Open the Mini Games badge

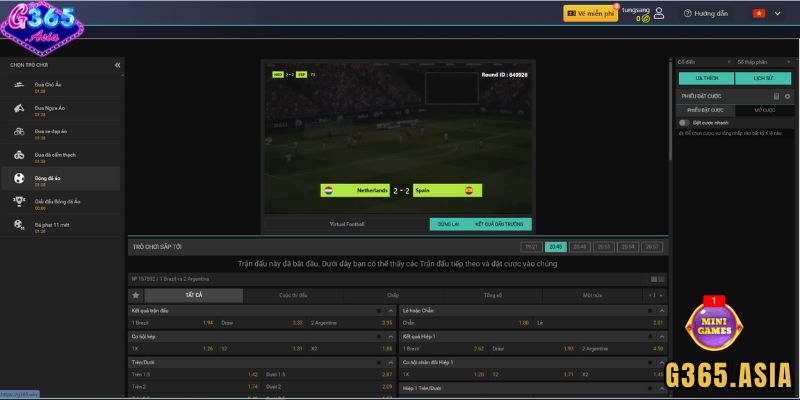(x=714, y=327)
